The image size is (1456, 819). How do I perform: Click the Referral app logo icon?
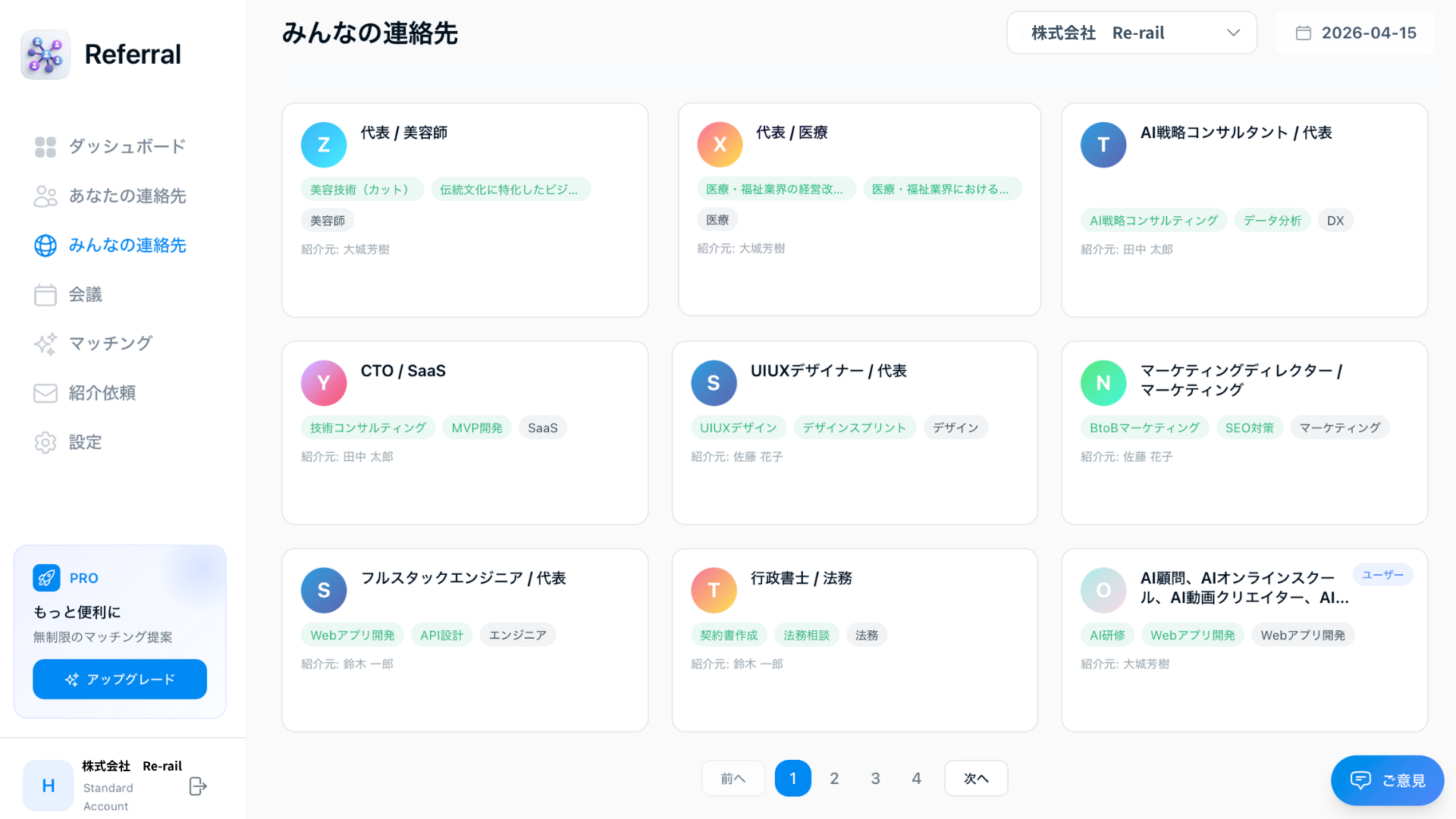coord(45,55)
